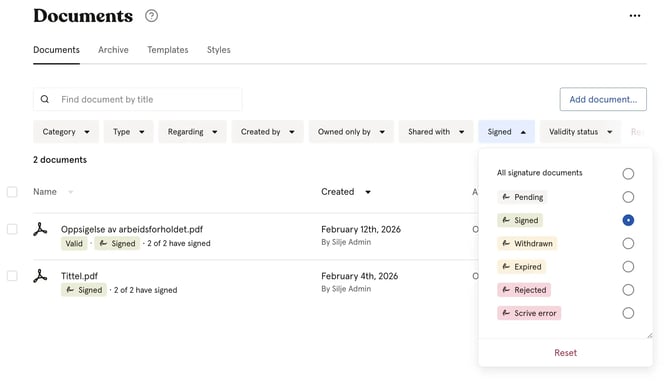Tick checkbox for Tittel.pdf row
This screenshot has width=670, height=383.
pyautogui.click(x=12, y=276)
